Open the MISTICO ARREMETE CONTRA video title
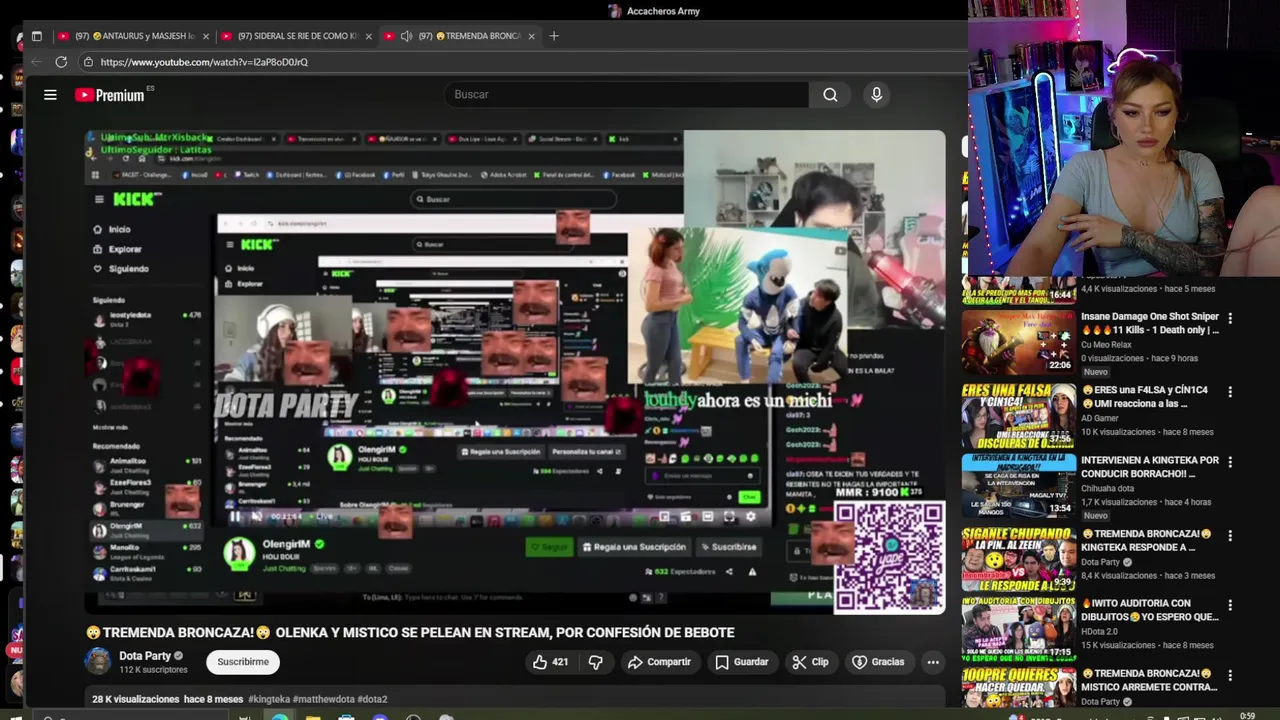This screenshot has height=720, width=1280. point(1149,680)
